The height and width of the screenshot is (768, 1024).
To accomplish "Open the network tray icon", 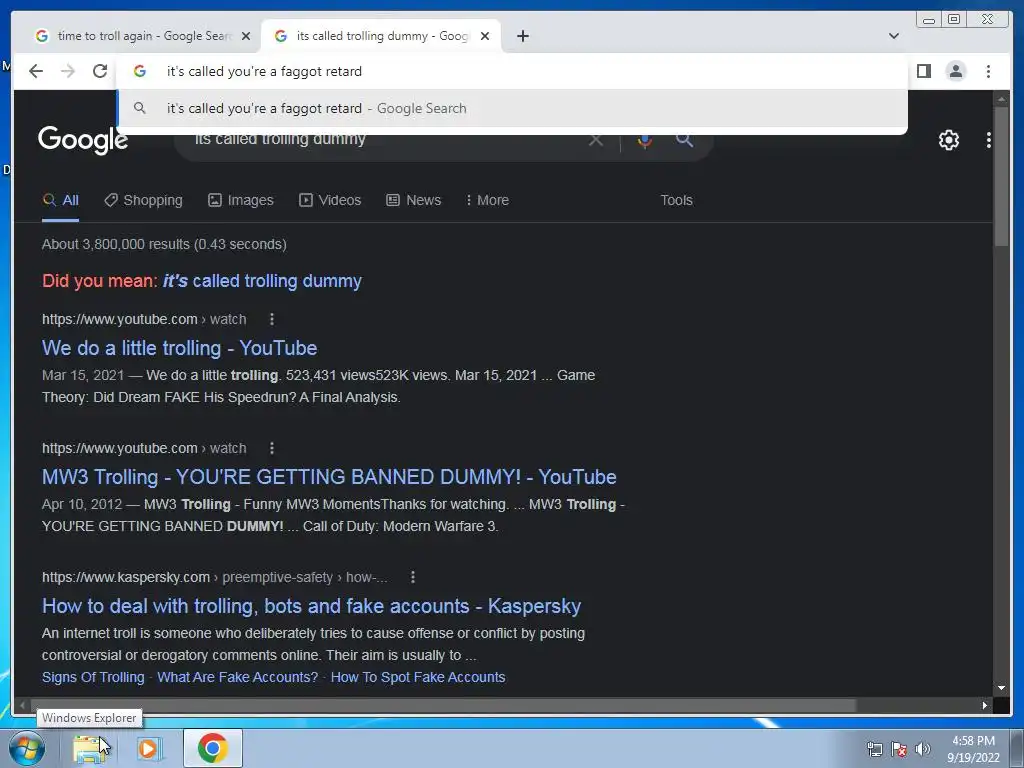I will click(874, 749).
